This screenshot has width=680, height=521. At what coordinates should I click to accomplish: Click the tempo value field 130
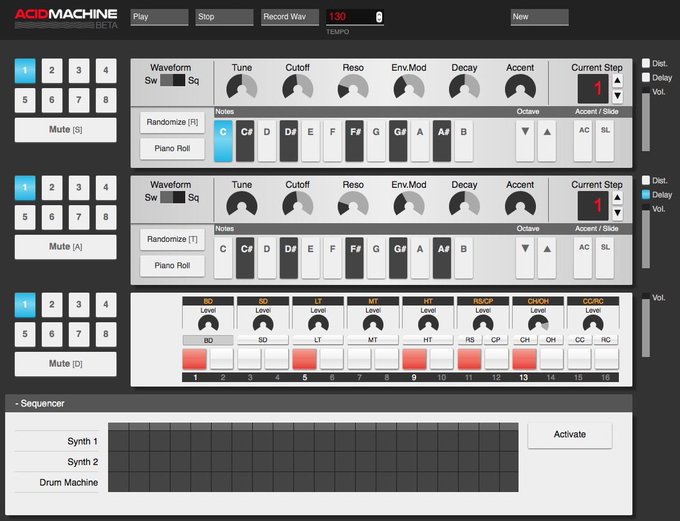350,17
